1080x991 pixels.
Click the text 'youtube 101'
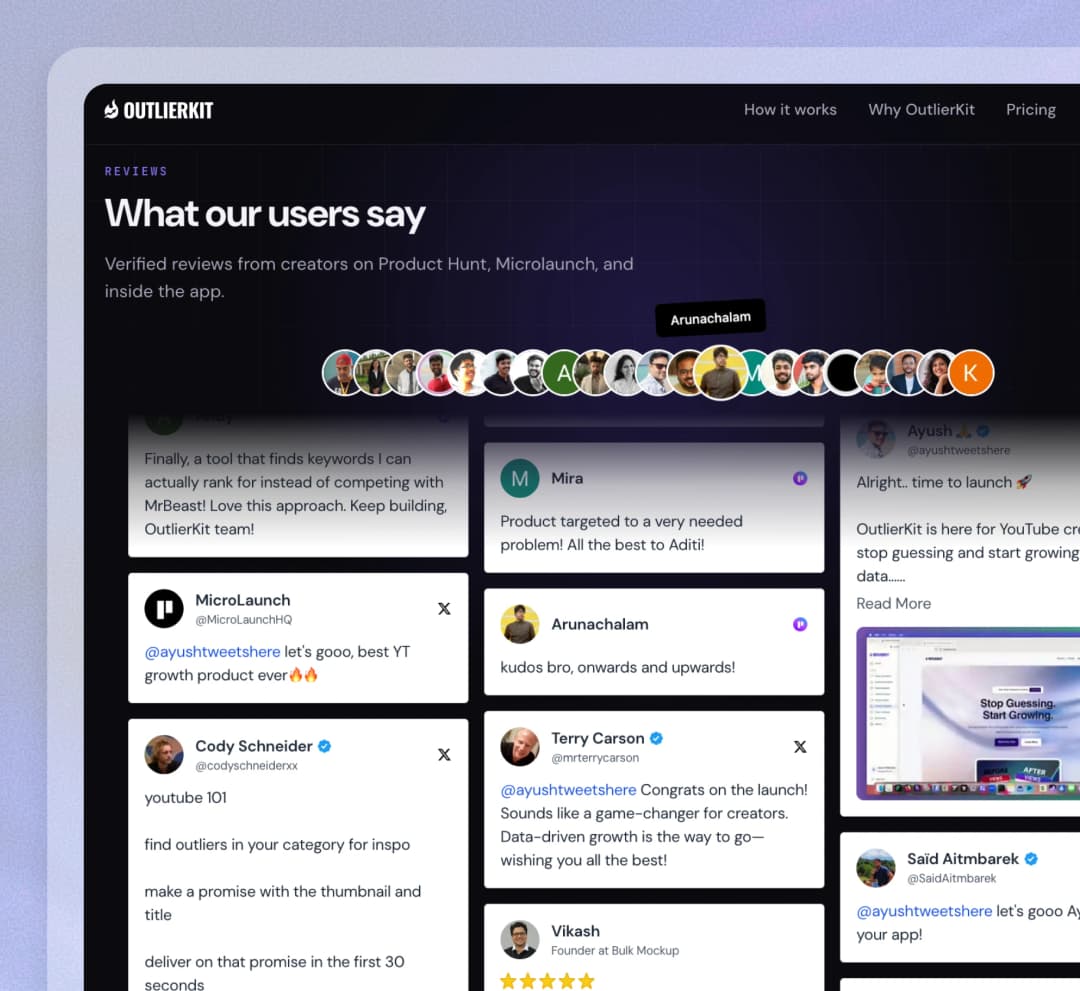click(185, 797)
